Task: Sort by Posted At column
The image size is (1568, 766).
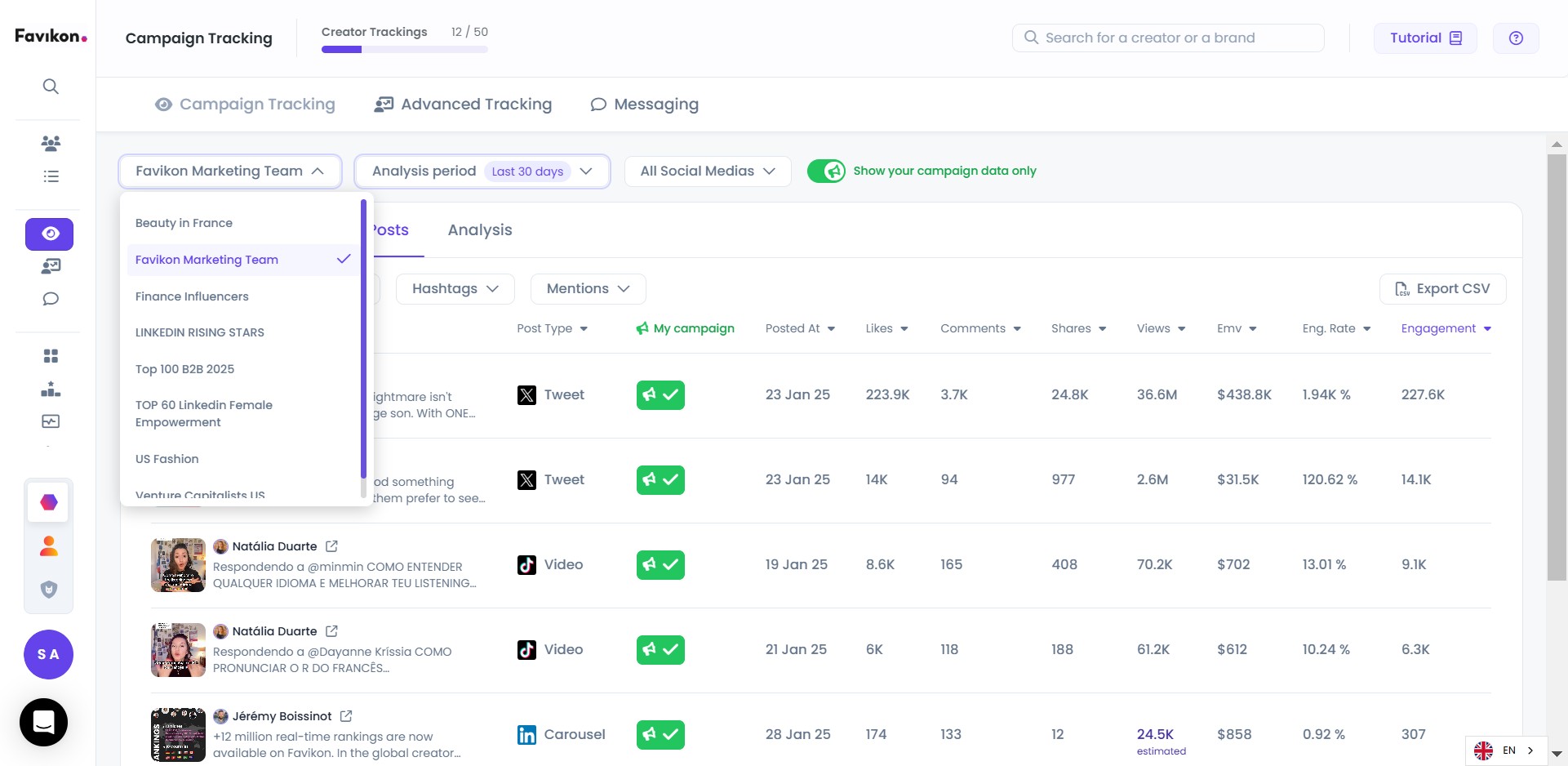Action: [800, 328]
